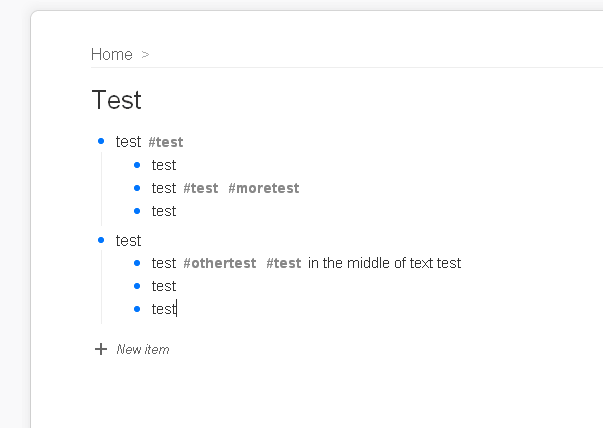Click text 'in the middle of text test'
This screenshot has width=603, height=428.
pos(385,263)
